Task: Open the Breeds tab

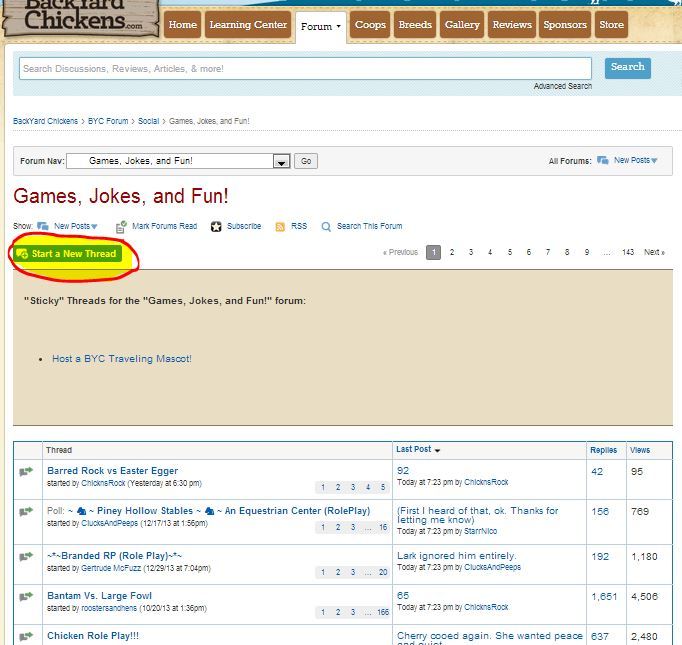Action: click(415, 25)
